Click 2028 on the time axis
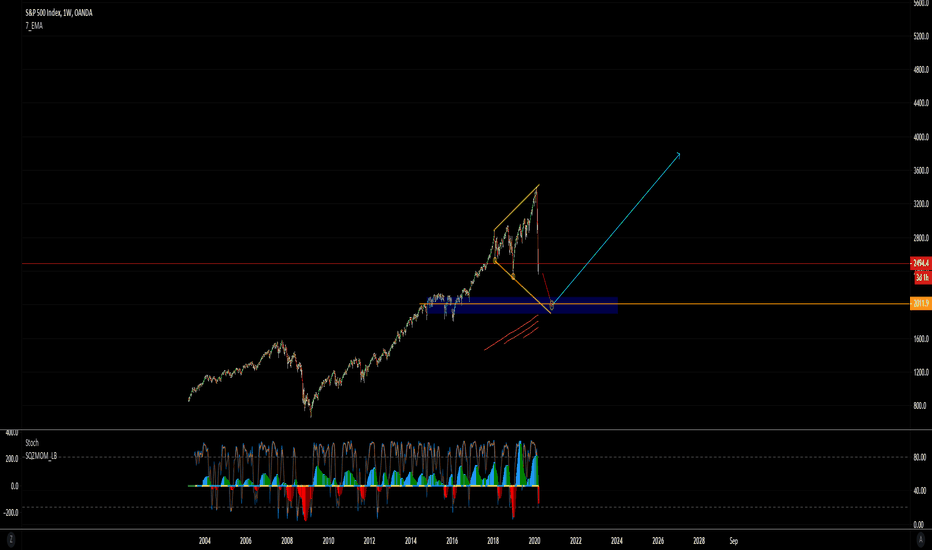932x550 pixels. [698, 540]
